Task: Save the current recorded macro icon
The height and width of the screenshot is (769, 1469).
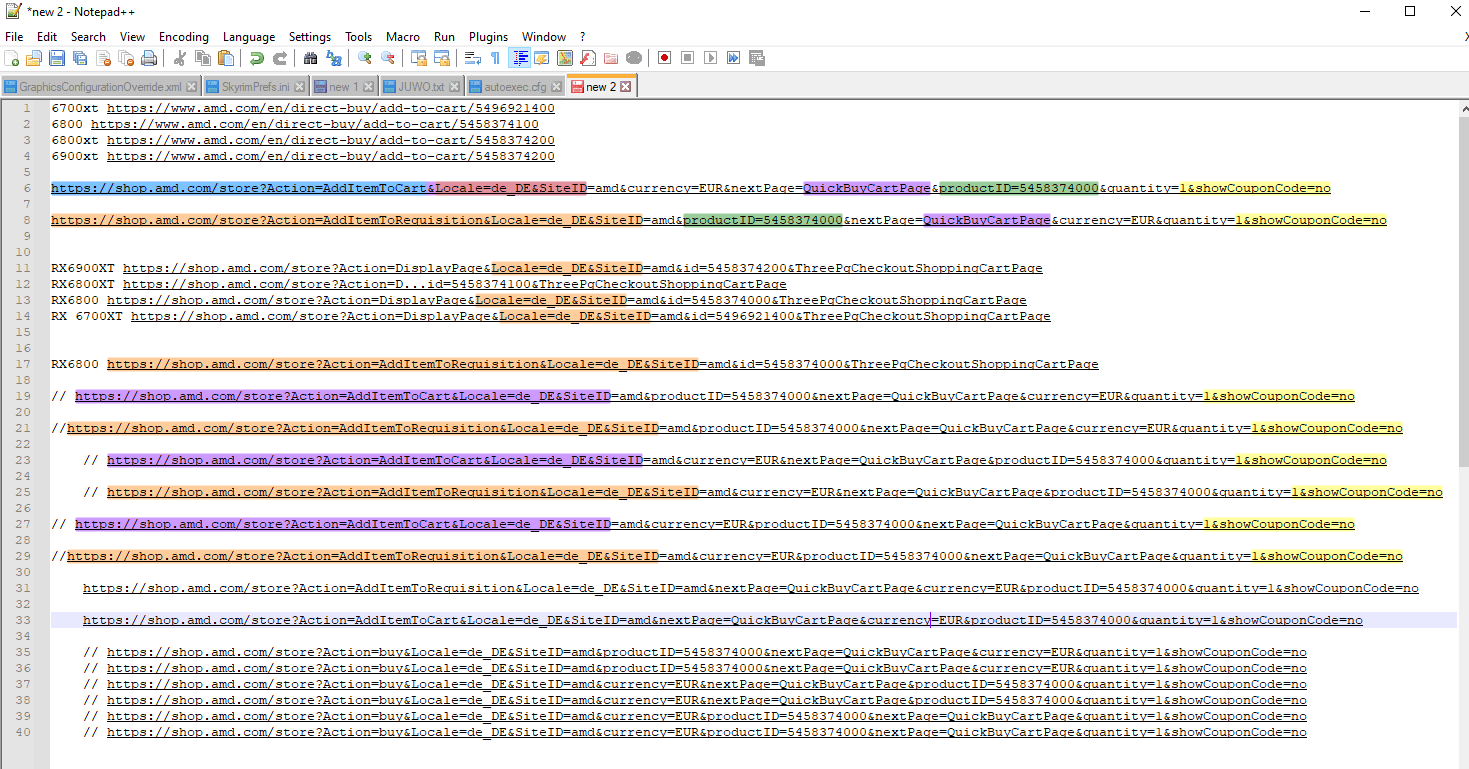Action: [757, 58]
